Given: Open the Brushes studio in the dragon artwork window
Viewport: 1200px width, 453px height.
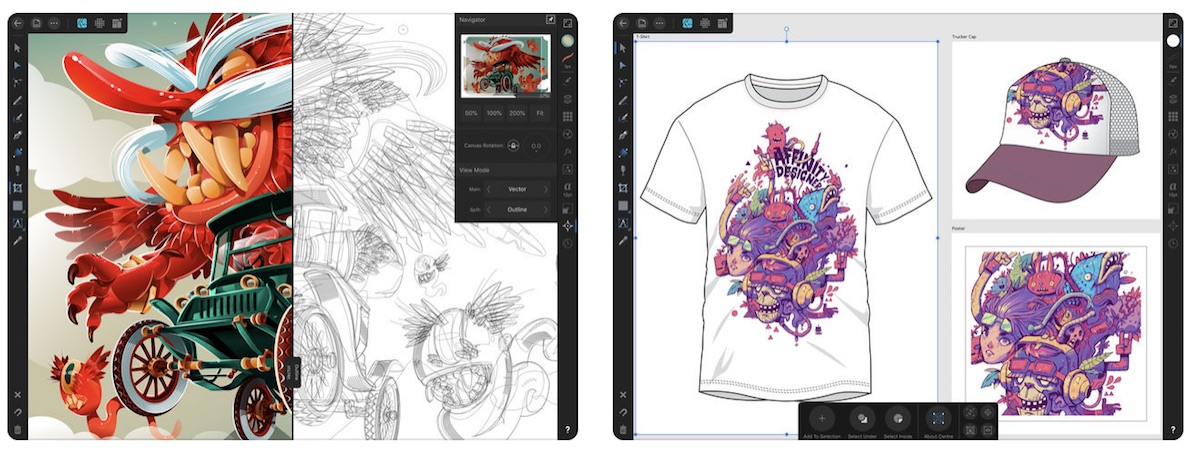Looking at the screenshot, I should pyautogui.click(x=567, y=80).
